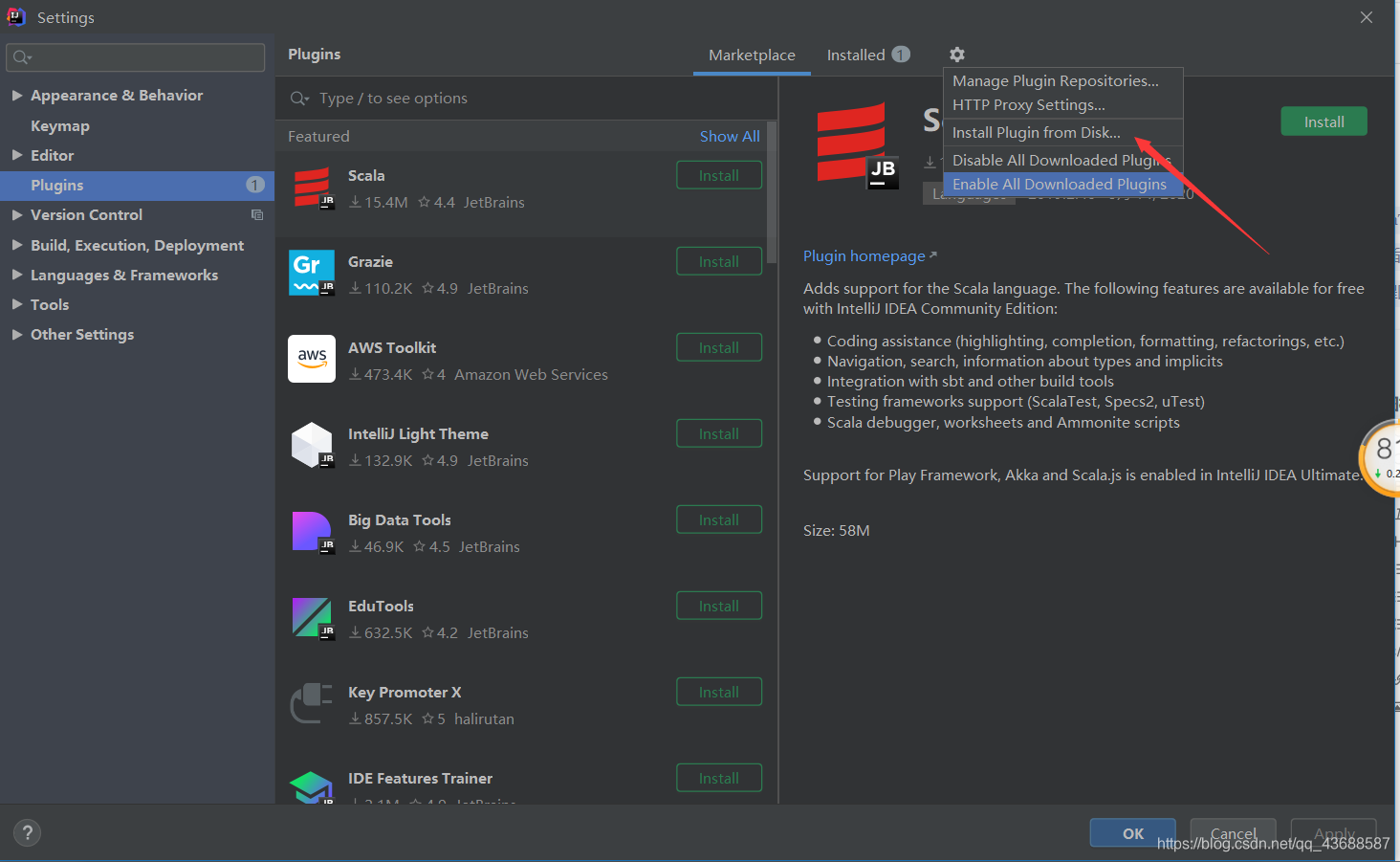Install the Key Promoter X plugin
This screenshot has width=1400, height=862.
719,693
